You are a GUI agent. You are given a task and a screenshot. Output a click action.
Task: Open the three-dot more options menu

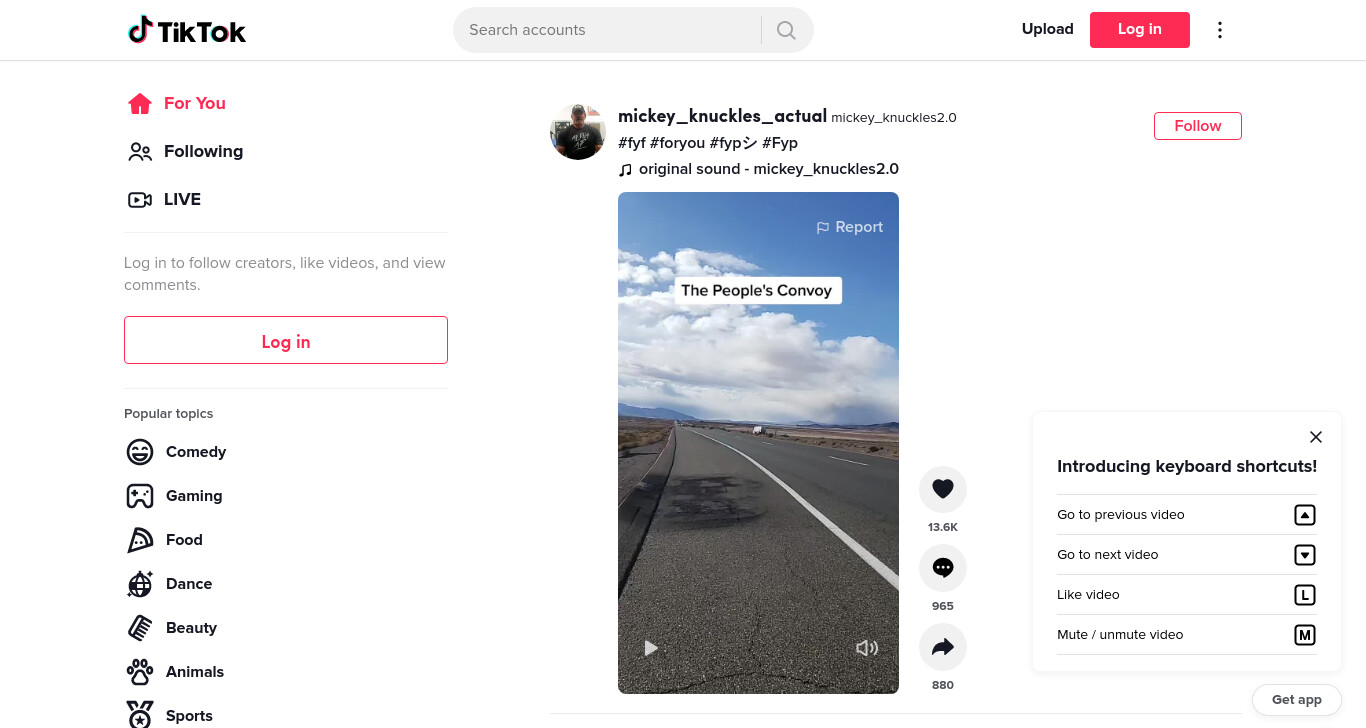[x=1219, y=30]
